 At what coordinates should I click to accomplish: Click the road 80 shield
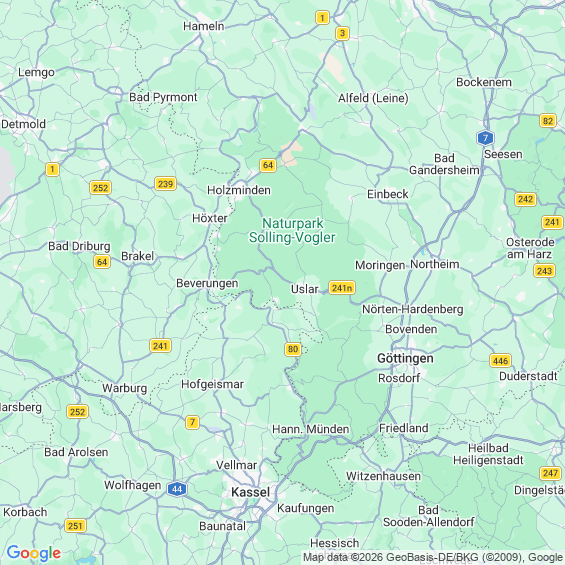click(293, 349)
